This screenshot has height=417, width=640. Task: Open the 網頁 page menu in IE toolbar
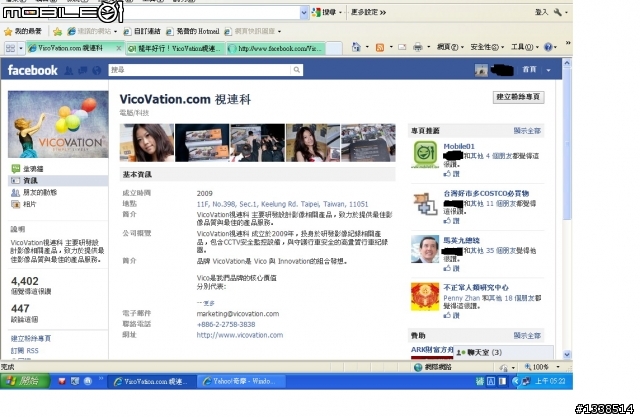[450, 47]
